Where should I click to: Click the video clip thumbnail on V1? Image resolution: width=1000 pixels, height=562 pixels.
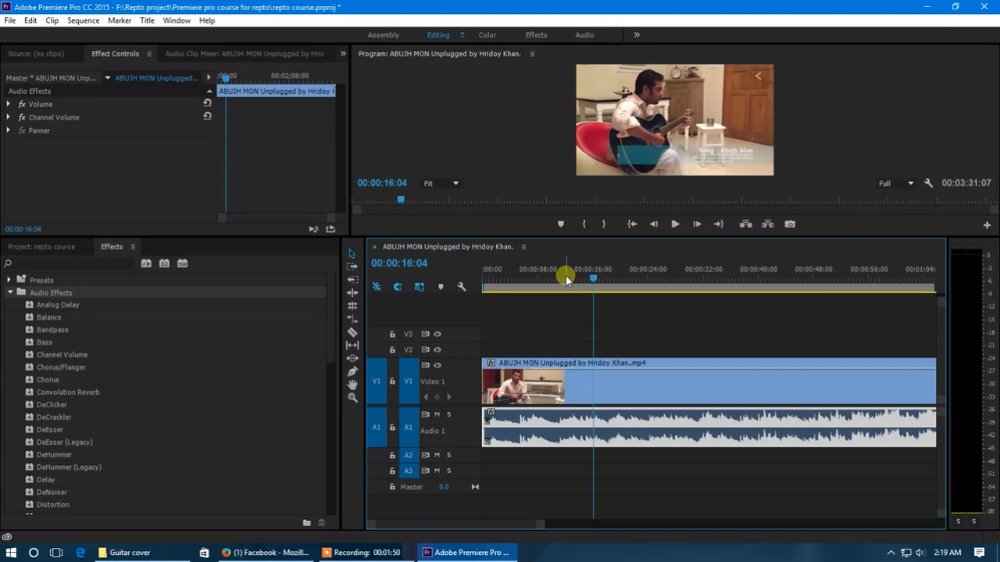[x=523, y=387]
